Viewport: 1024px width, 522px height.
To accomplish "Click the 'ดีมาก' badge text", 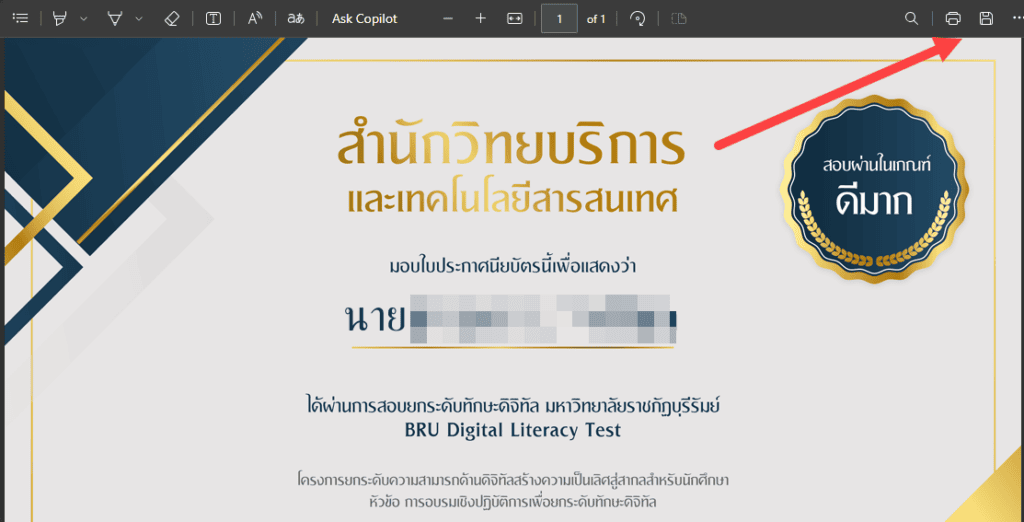I will (x=874, y=203).
